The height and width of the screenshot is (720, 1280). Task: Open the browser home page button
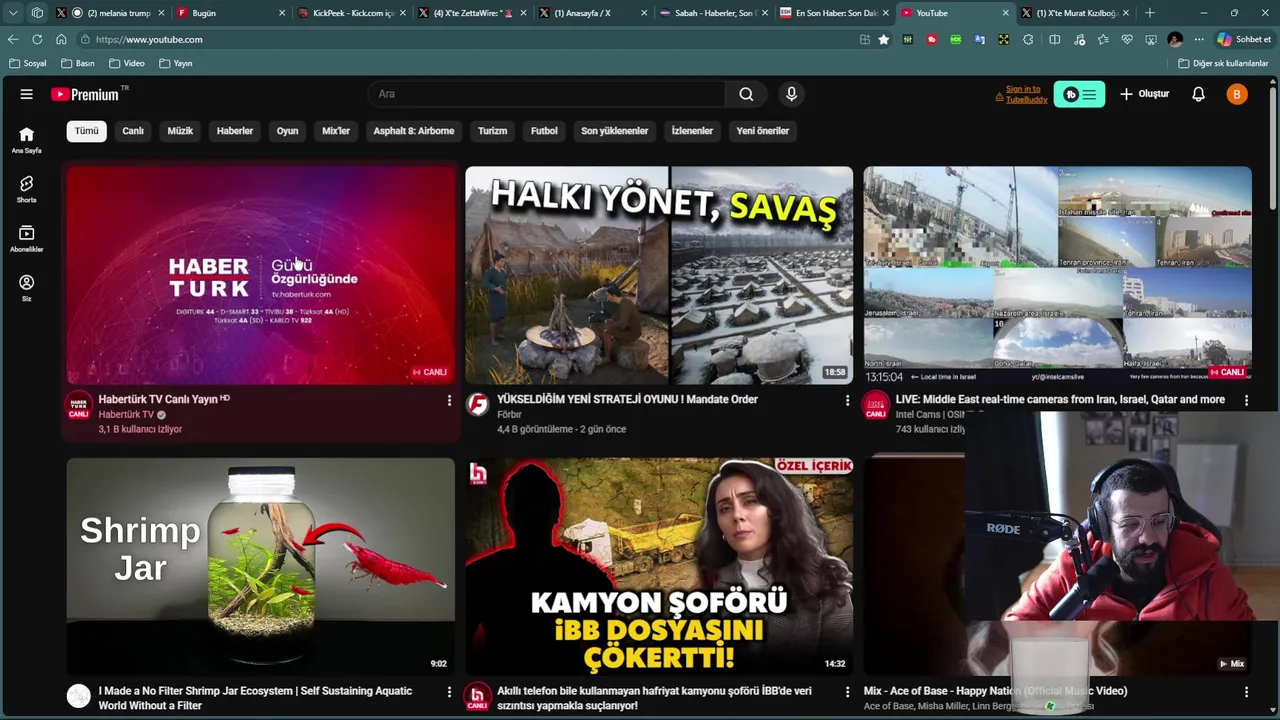(x=61, y=39)
